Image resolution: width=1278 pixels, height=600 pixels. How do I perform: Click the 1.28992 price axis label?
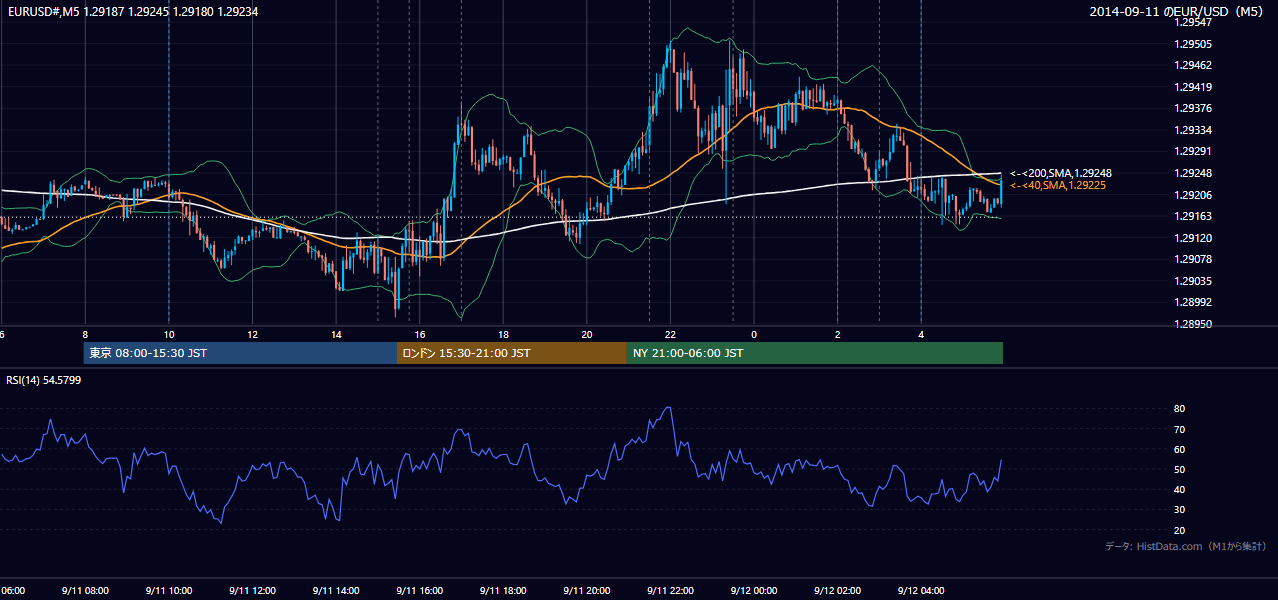click(x=1194, y=302)
